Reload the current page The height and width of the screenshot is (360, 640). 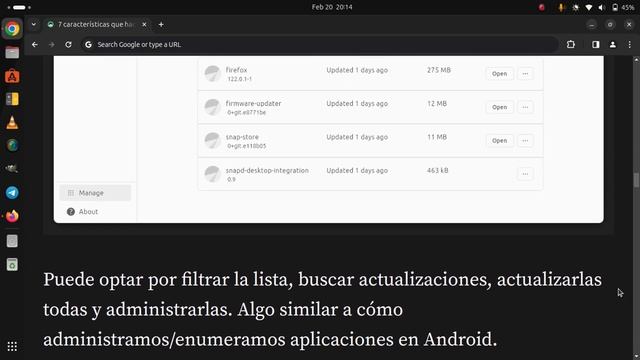pyautogui.click(x=68, y=44)
